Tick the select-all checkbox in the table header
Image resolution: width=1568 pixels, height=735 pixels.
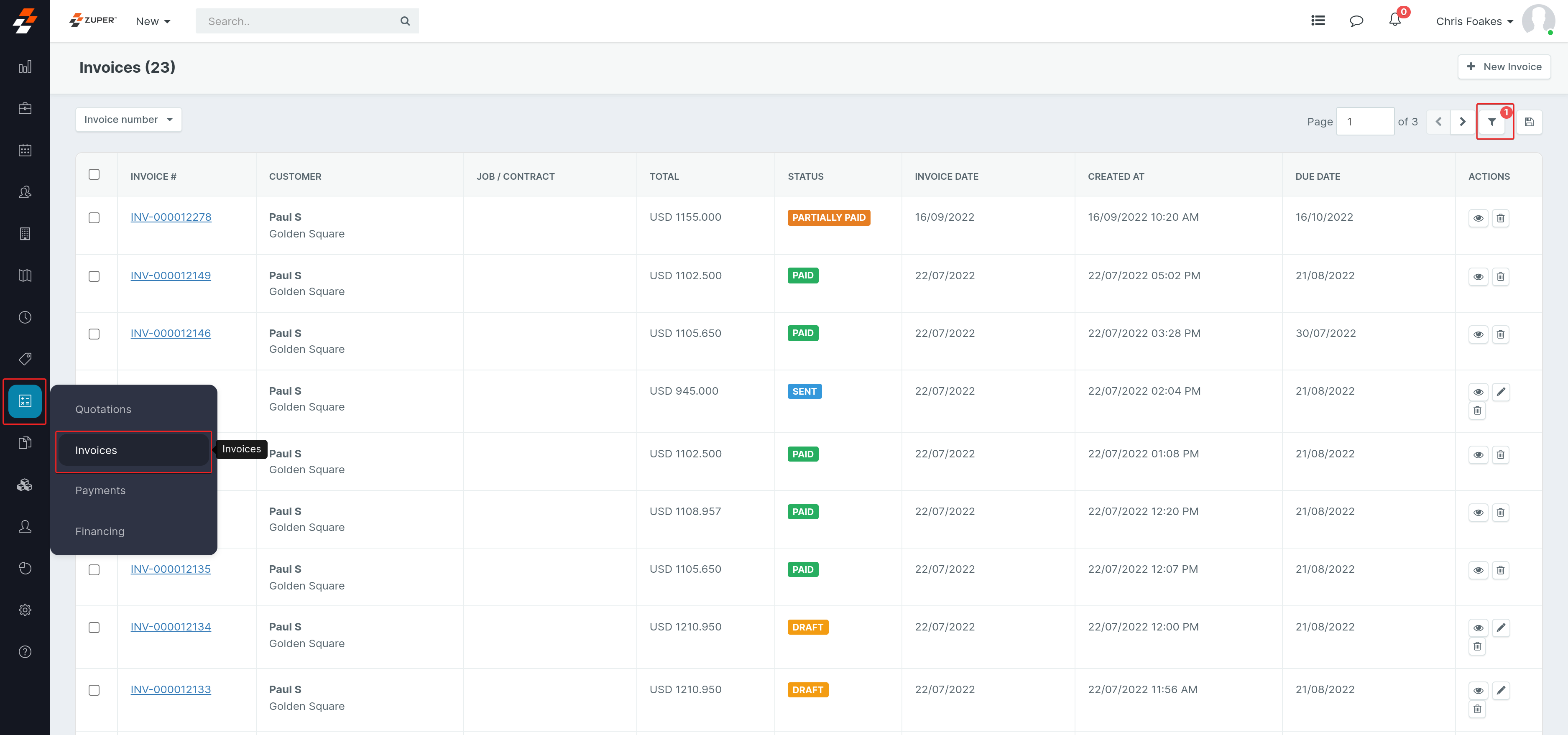[x=94, y=175]
